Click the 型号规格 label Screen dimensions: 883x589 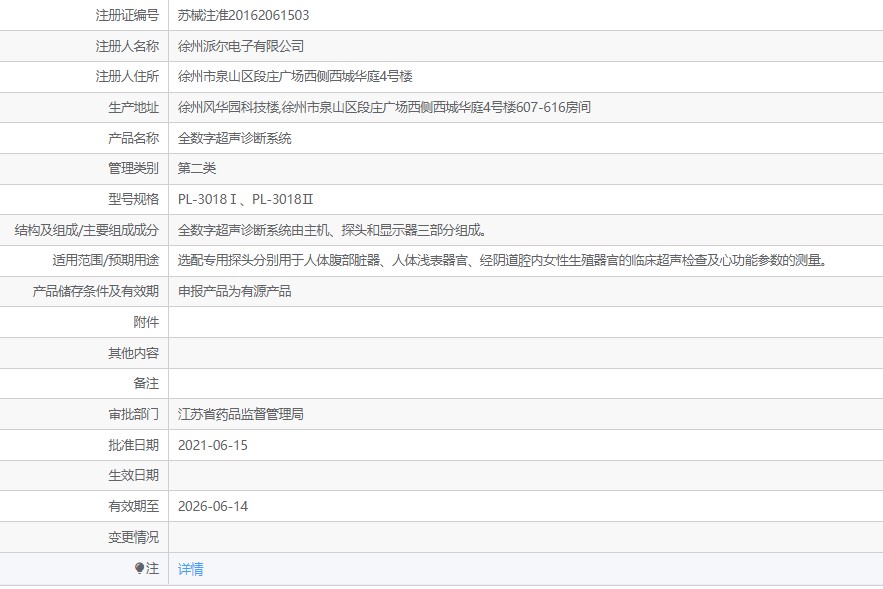point(133,199)
